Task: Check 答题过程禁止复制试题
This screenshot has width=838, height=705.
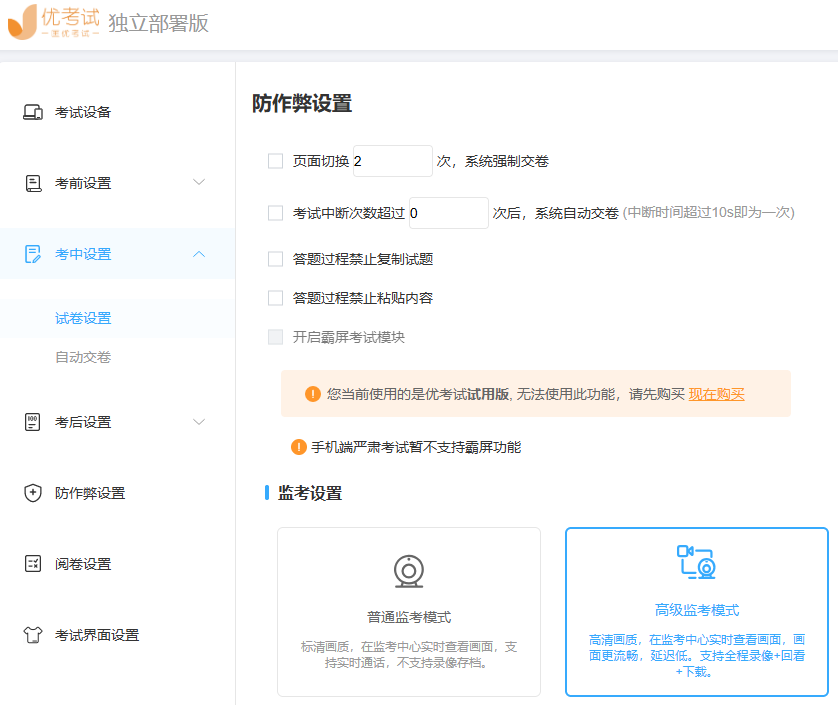Action: [275, 258]
